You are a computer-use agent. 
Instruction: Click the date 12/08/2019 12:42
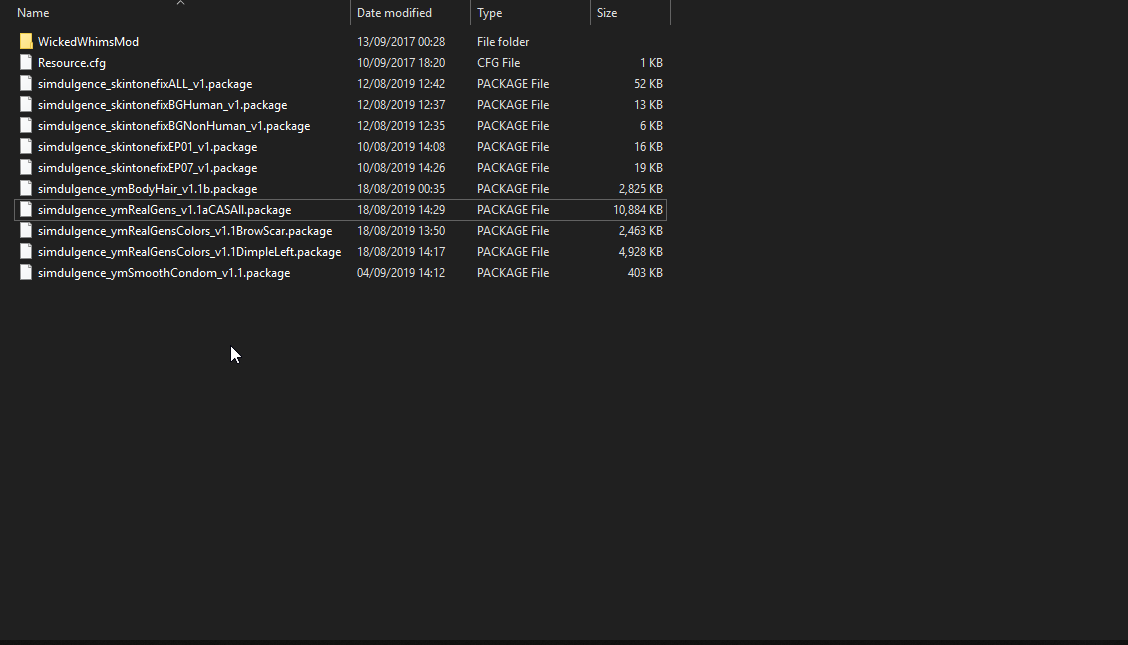[x=401, y=83]
